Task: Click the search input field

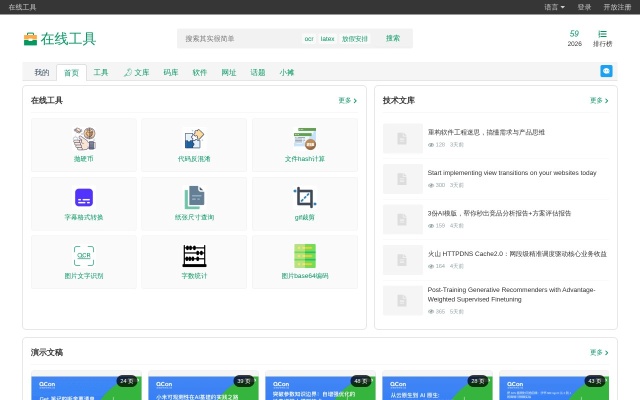Action: (x=240, y=38)
